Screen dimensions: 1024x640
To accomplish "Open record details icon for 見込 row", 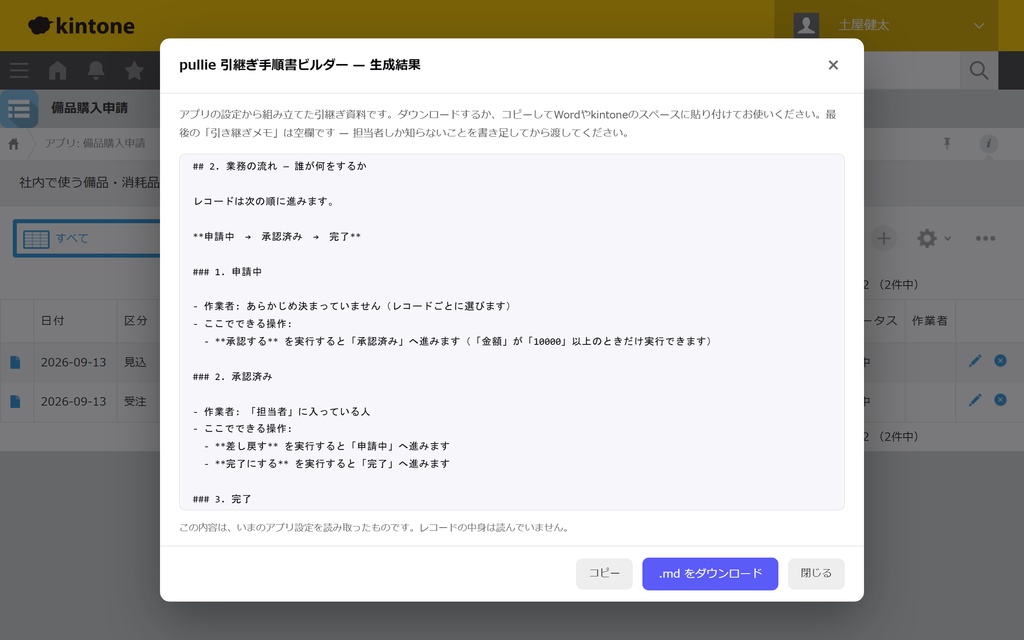I will tap(15, 362).
